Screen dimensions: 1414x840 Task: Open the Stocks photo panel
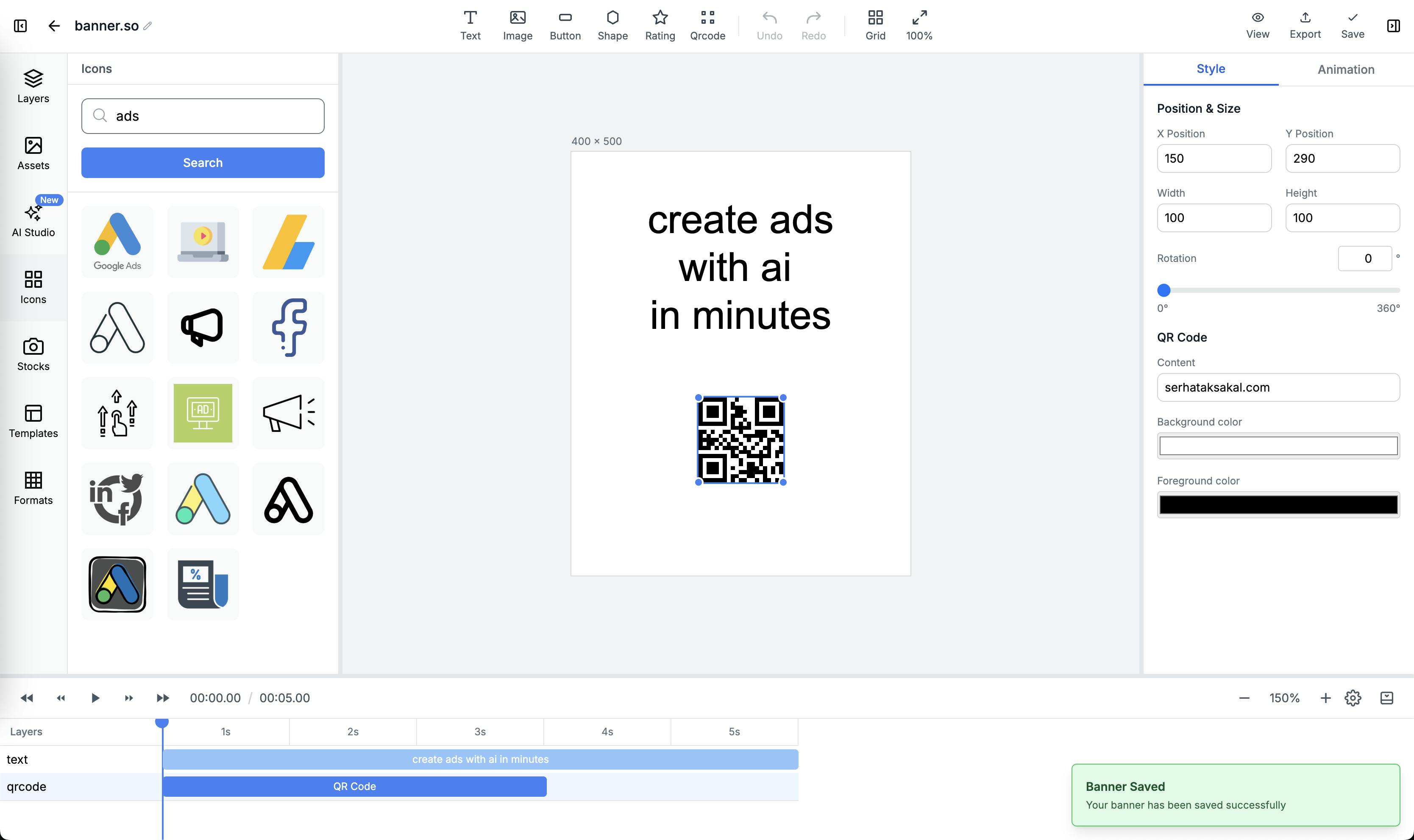click(x=33, y=354)
